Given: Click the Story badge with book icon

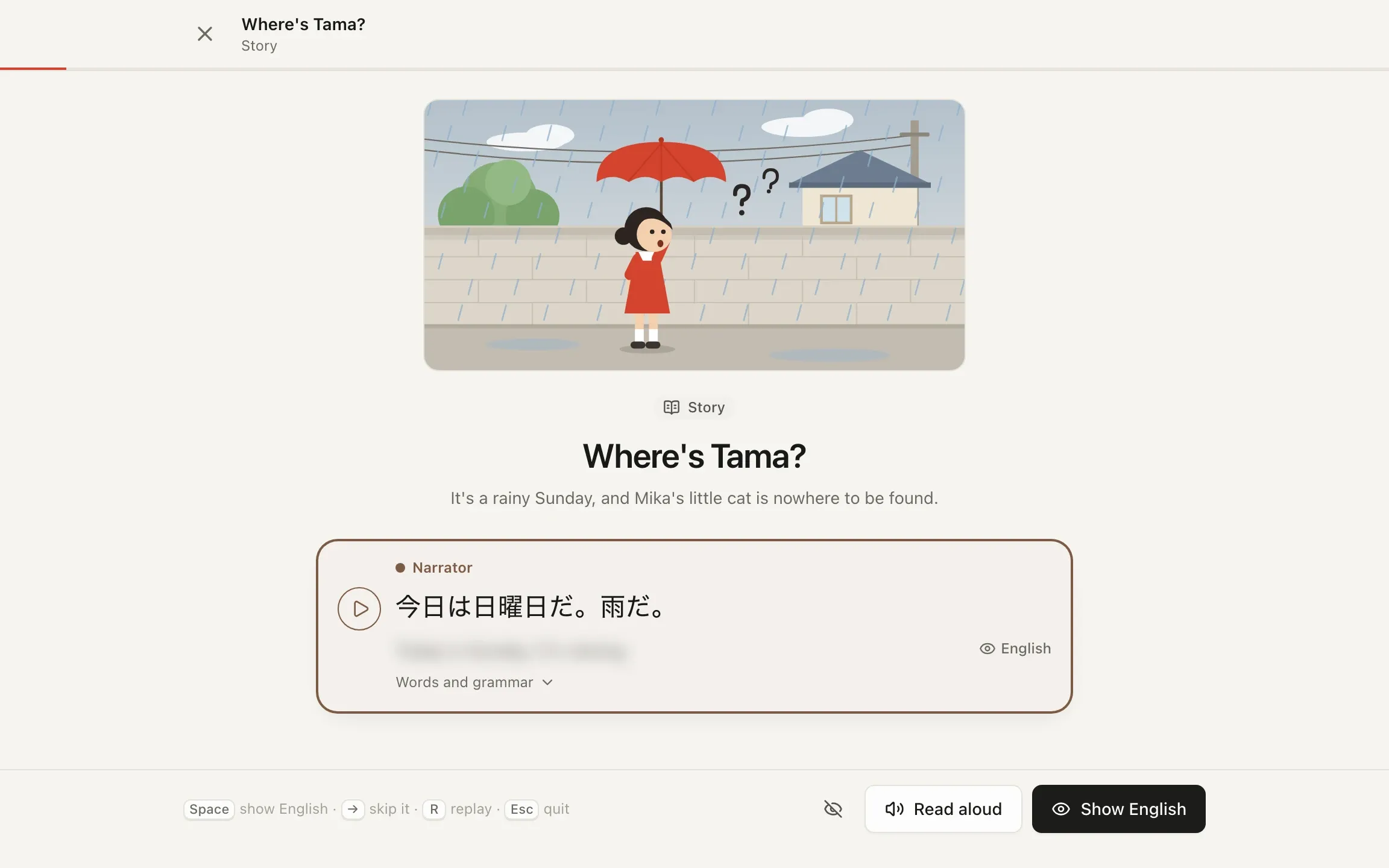Looking at the screenshot, I should pos(694,407).
